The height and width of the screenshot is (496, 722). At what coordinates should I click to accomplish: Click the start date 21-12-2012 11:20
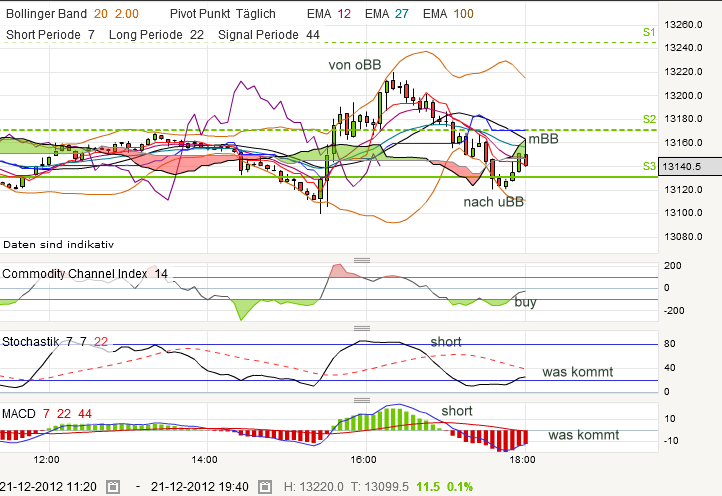[x=48, y=487]
